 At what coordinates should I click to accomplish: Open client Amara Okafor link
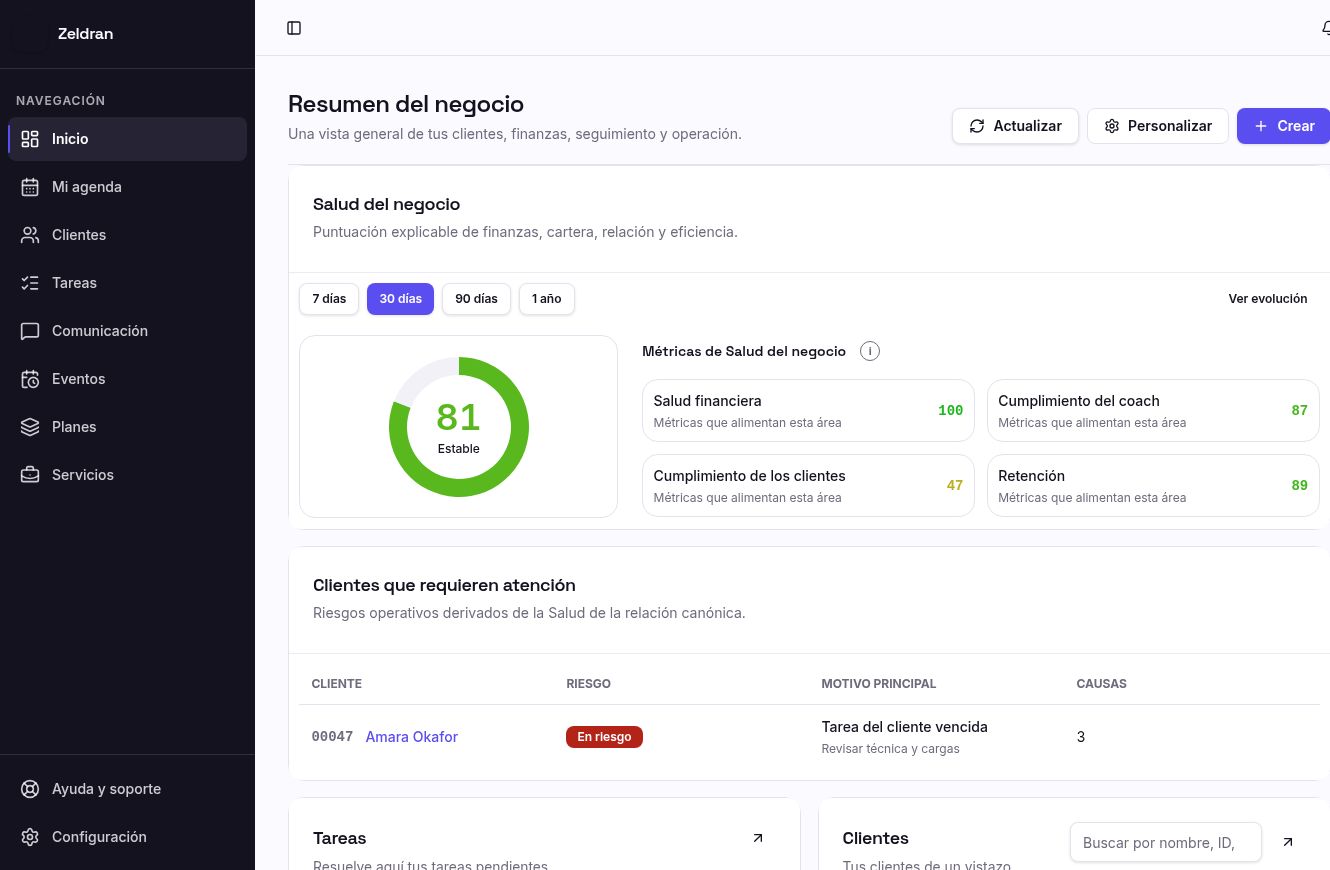pos(412,737)
